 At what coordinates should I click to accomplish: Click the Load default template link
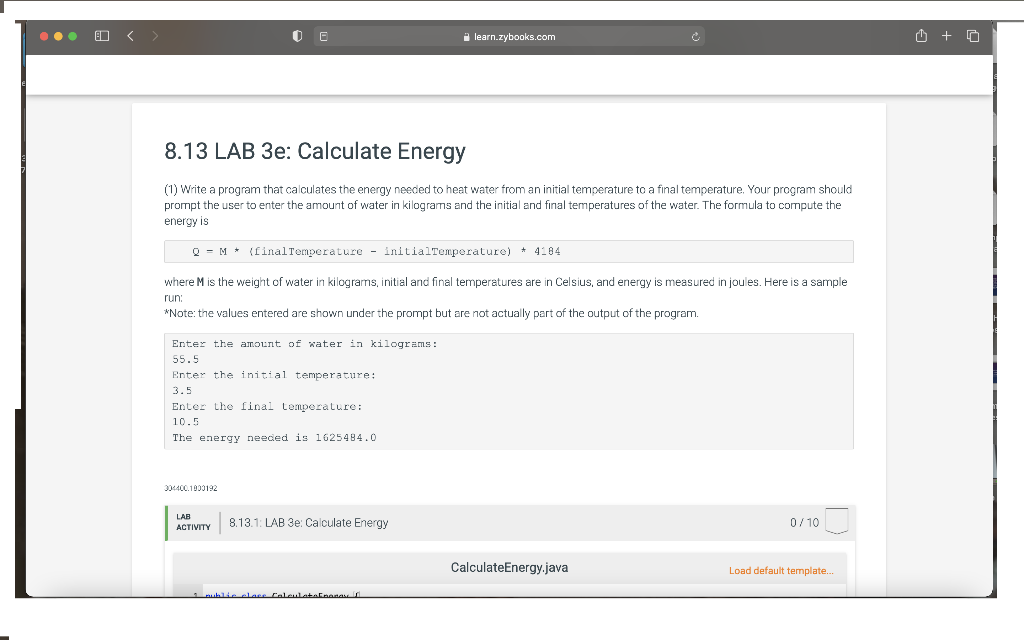(781, 568)
